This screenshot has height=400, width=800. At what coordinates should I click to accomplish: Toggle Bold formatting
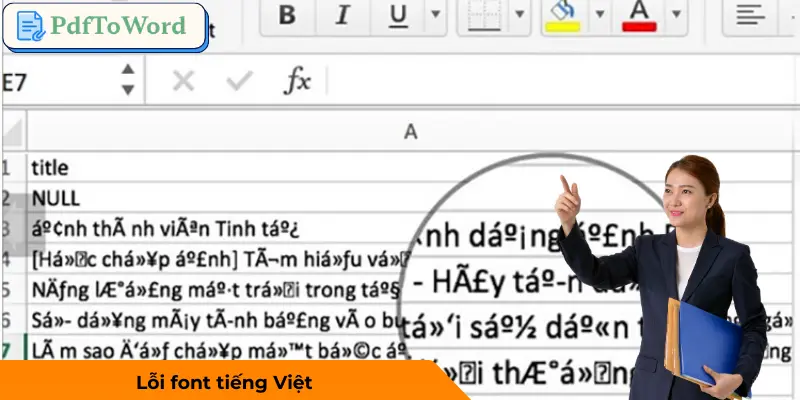(x=287, y=15)
